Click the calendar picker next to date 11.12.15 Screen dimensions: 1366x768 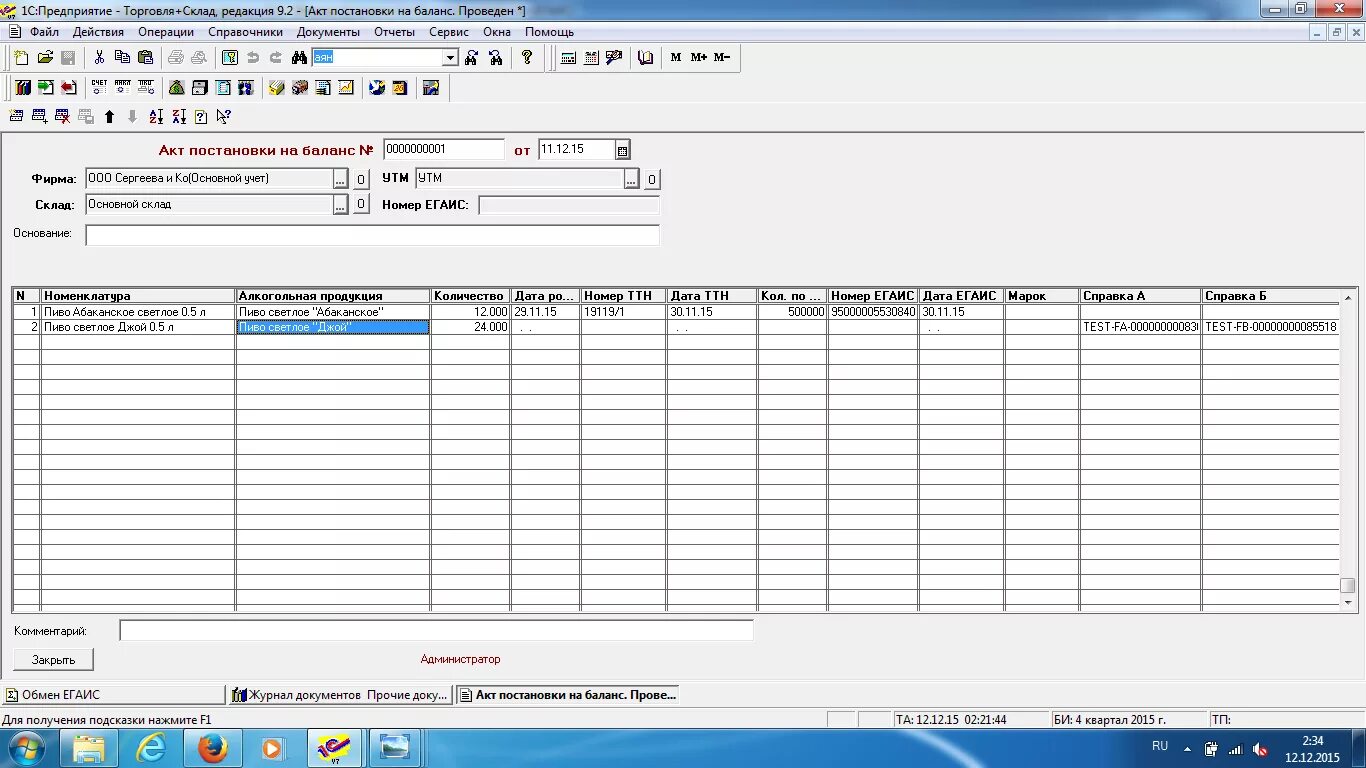coord(622,151)
